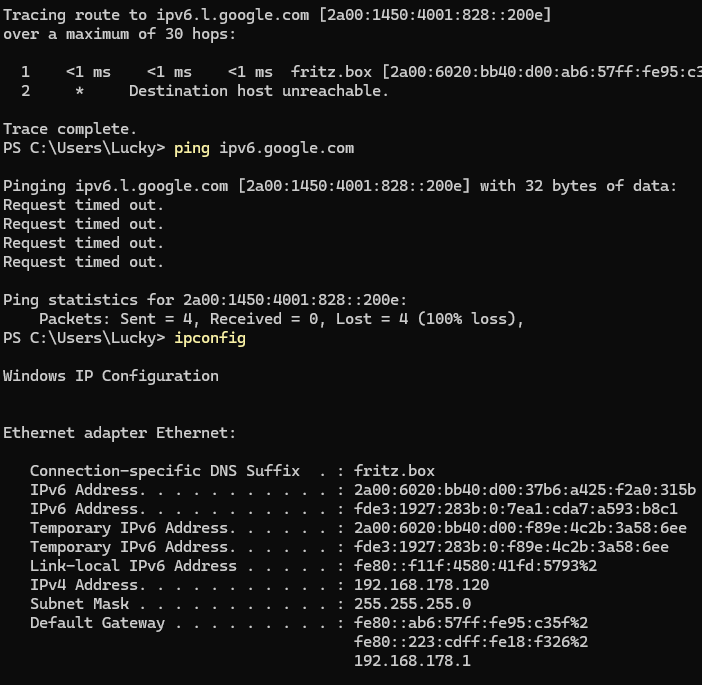Click the yellow ipconfig command
Image resolution: width=702 pixels, height=685 pixels.
(x=210, y=338)
